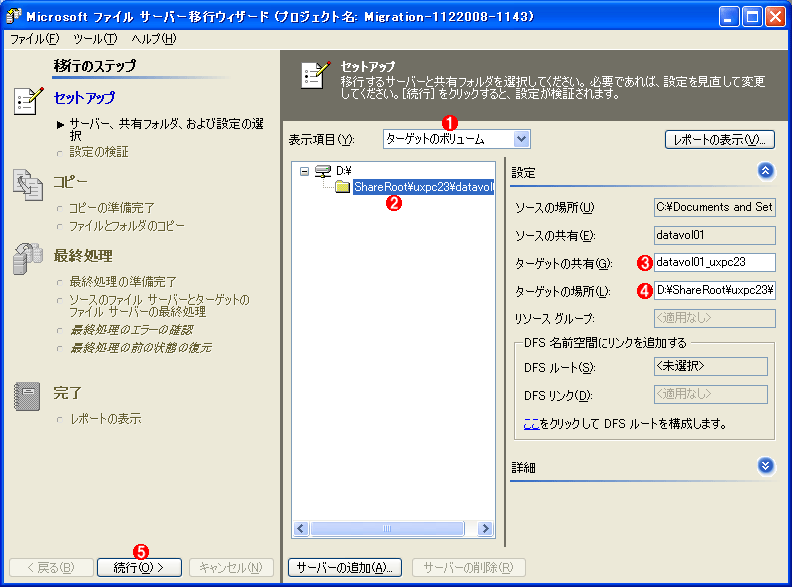Click the ターゲットの共有 field datavol01_uxpc23

(714, 263)
